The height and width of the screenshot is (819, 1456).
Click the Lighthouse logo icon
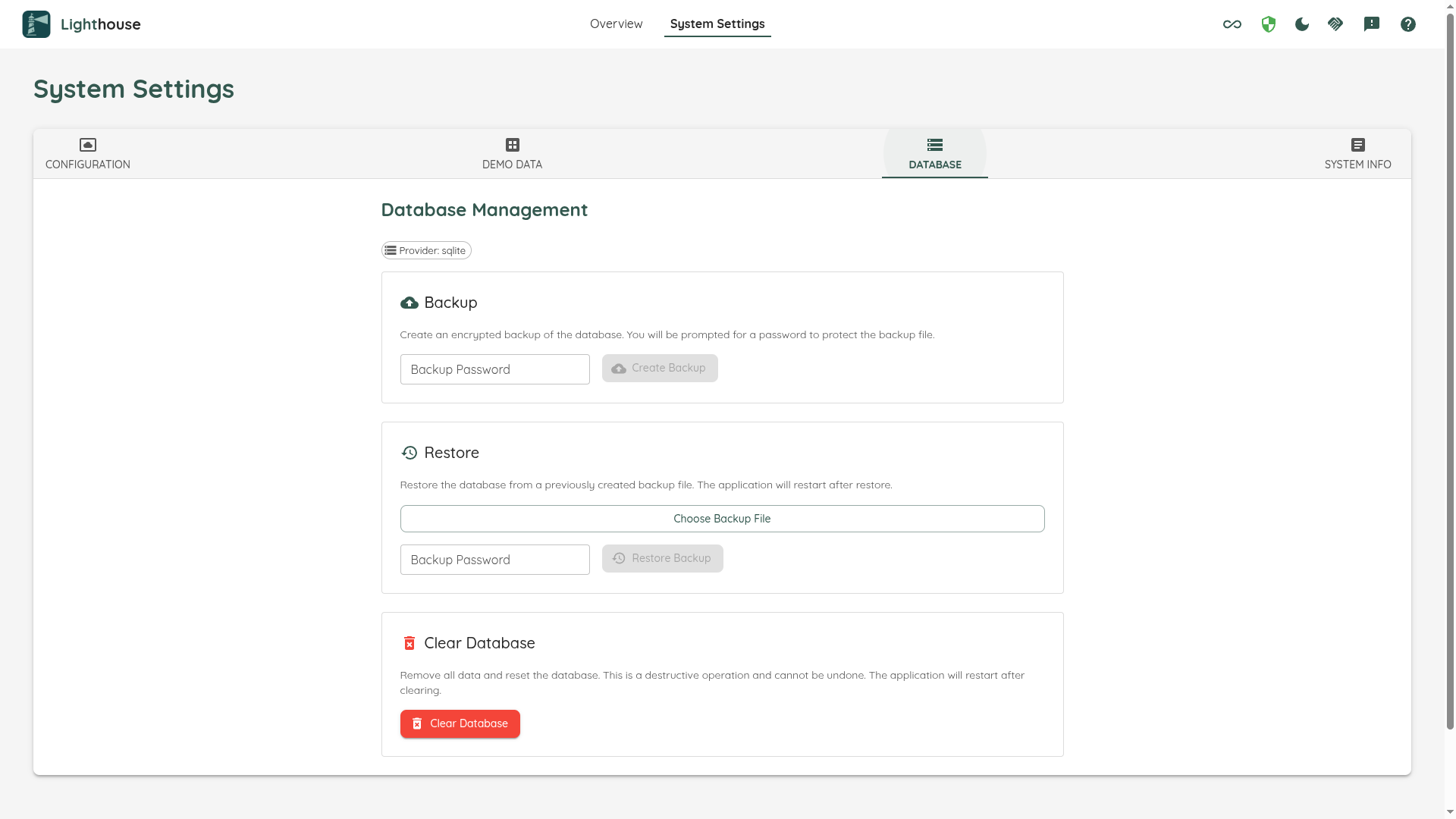coord(36,24)
